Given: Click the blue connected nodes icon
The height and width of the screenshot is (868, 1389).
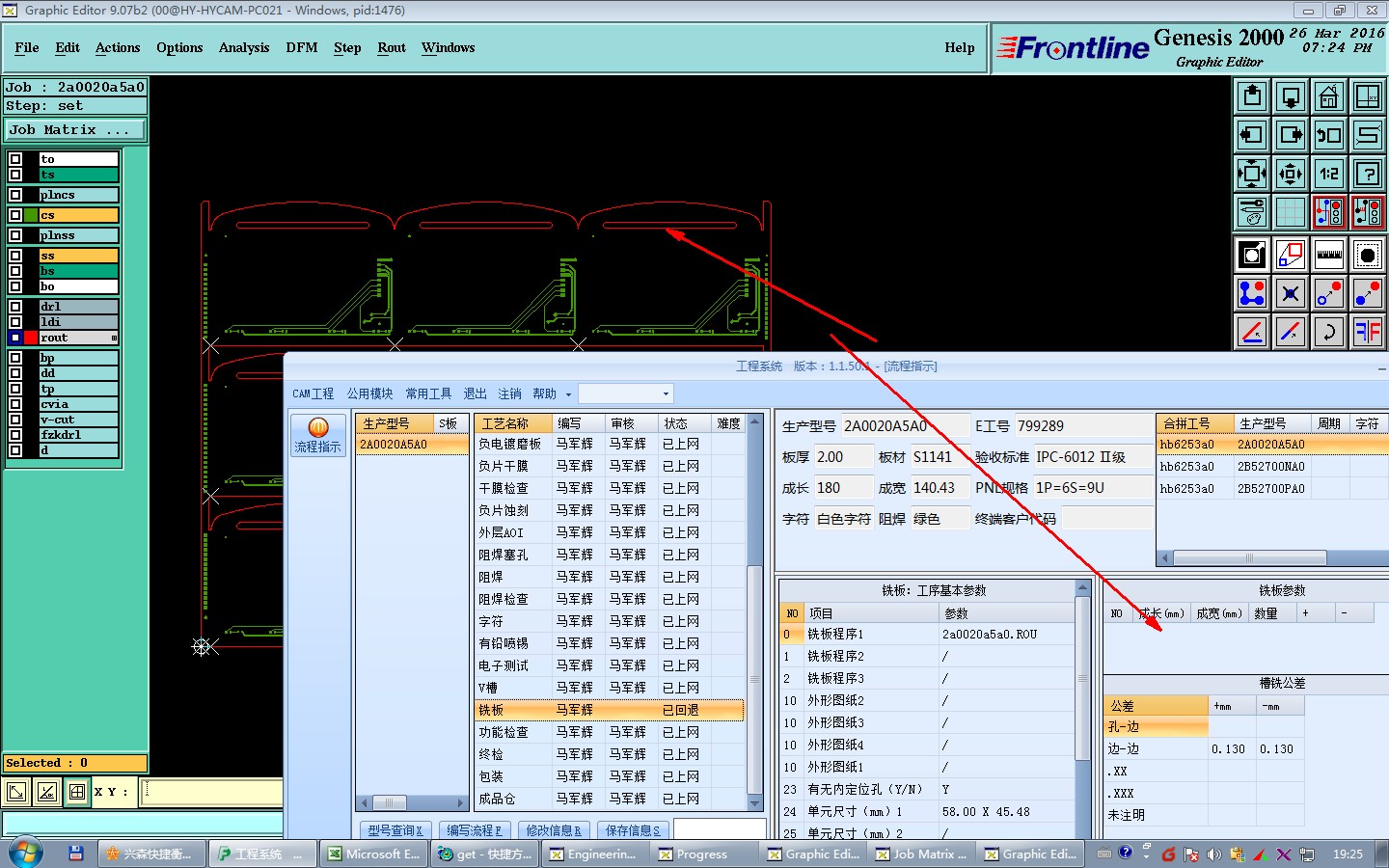Looking at the screenshot, I should [1252, 293].
